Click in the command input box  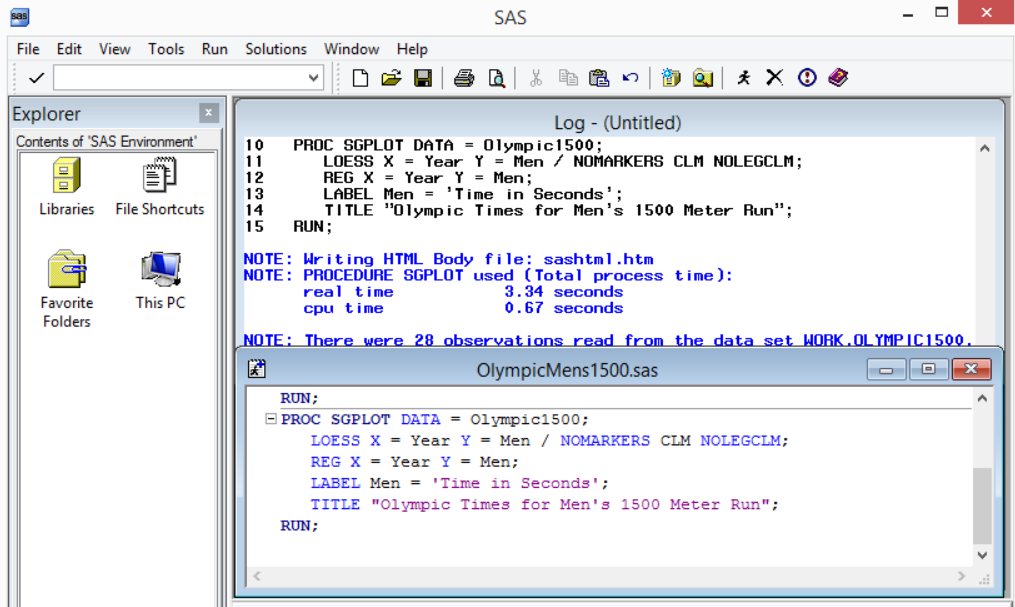click(179, 78)
